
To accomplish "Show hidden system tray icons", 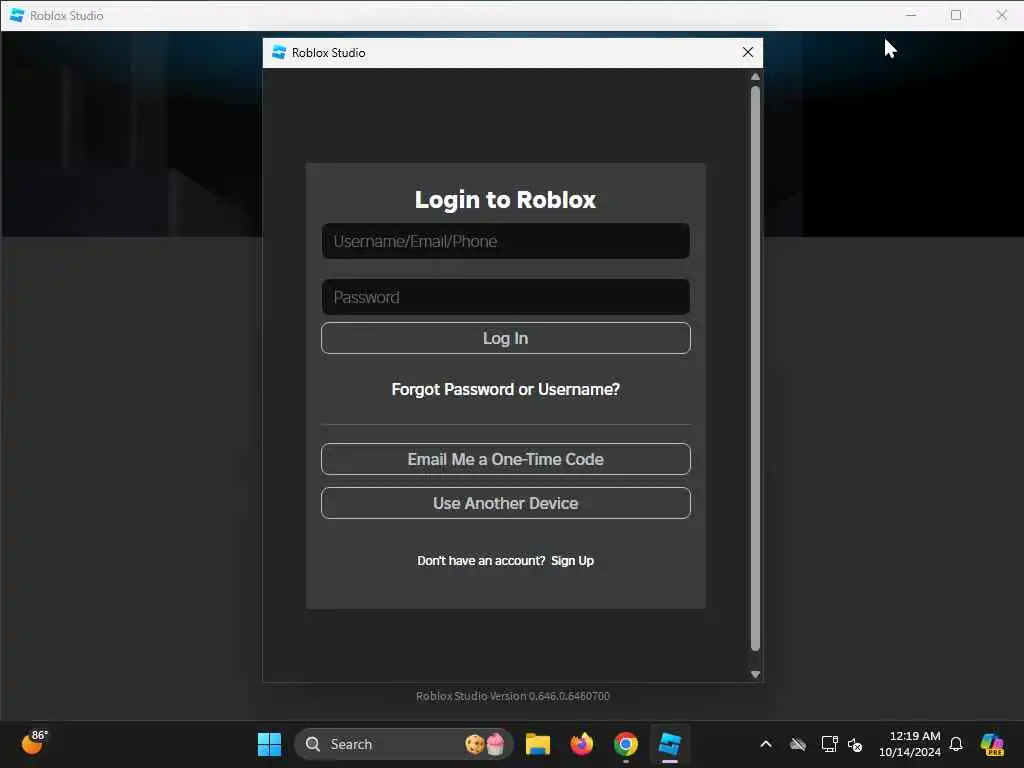I will click(765, 744).
